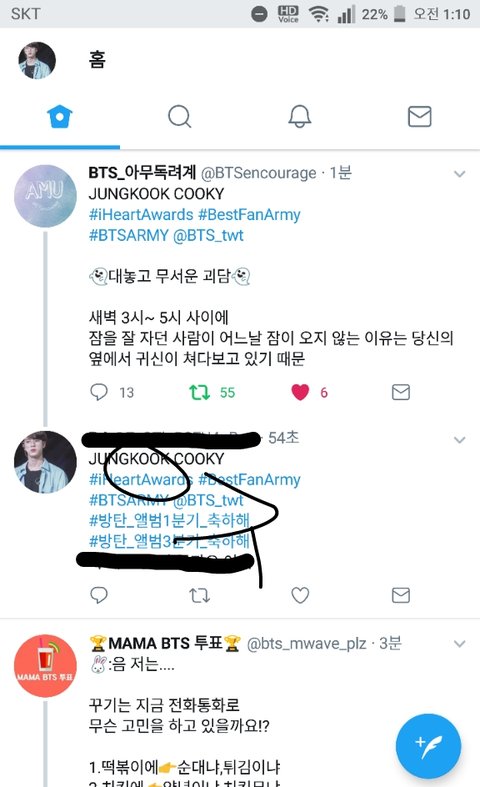Reply to the 54초 tweet
Screen dimensions: 480x787
(x=99, y=595)
